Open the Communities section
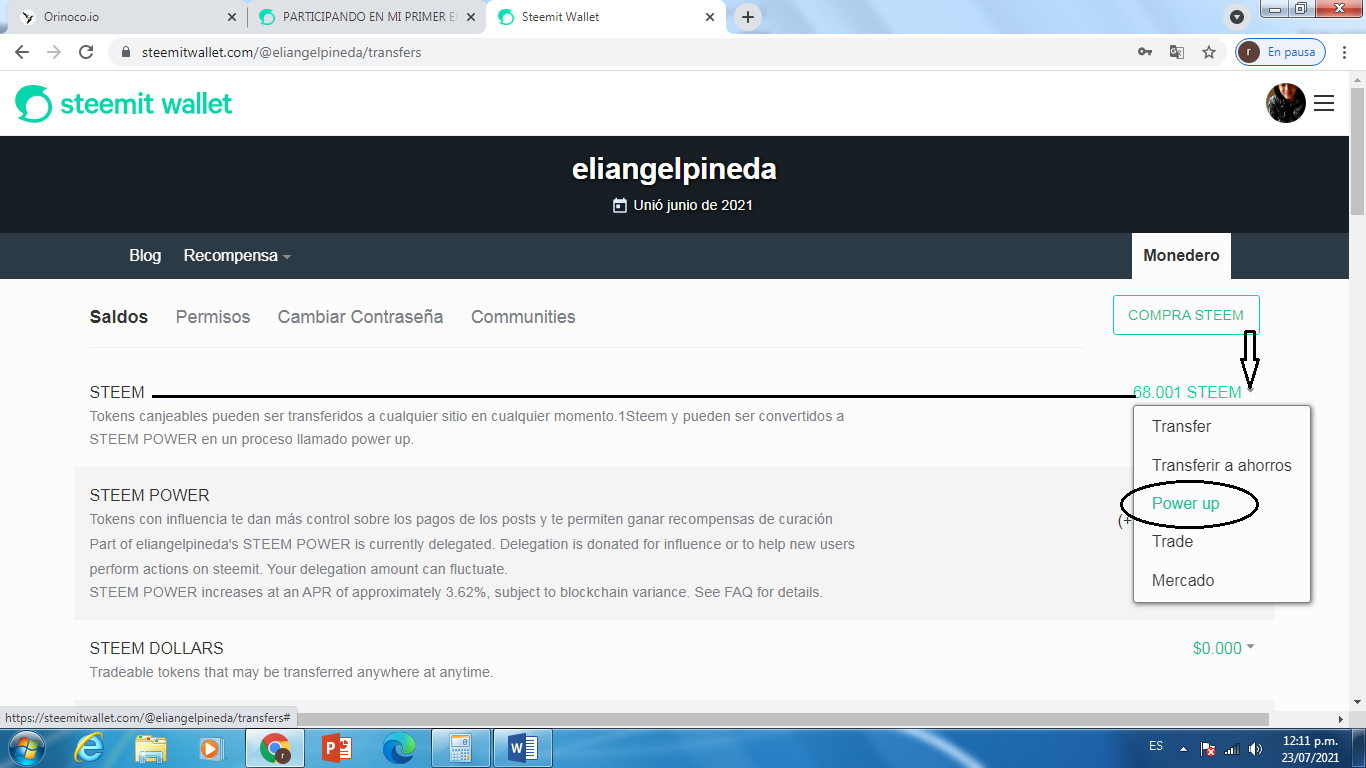 523,317
